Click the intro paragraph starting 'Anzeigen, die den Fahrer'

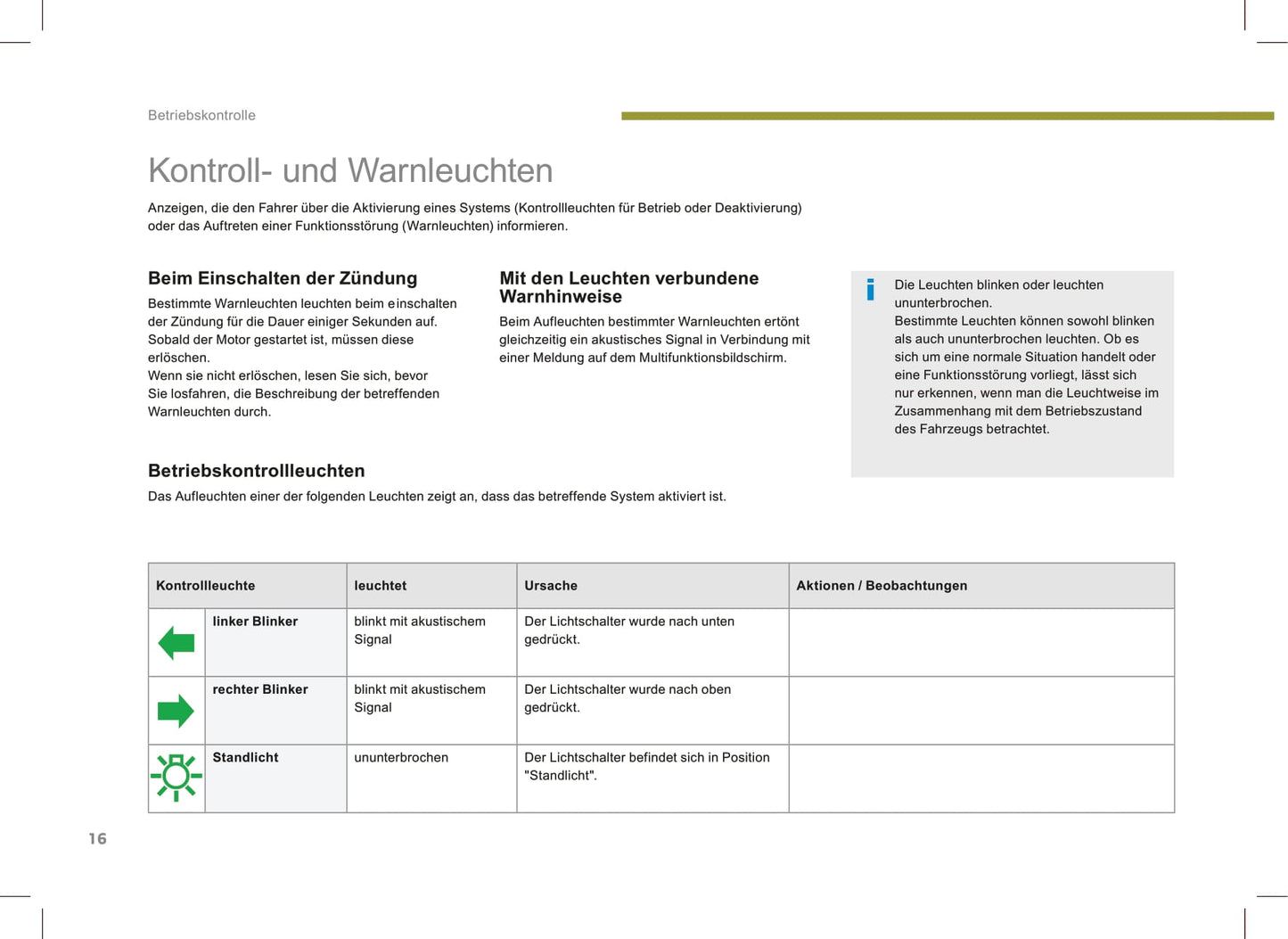[474, 217]
